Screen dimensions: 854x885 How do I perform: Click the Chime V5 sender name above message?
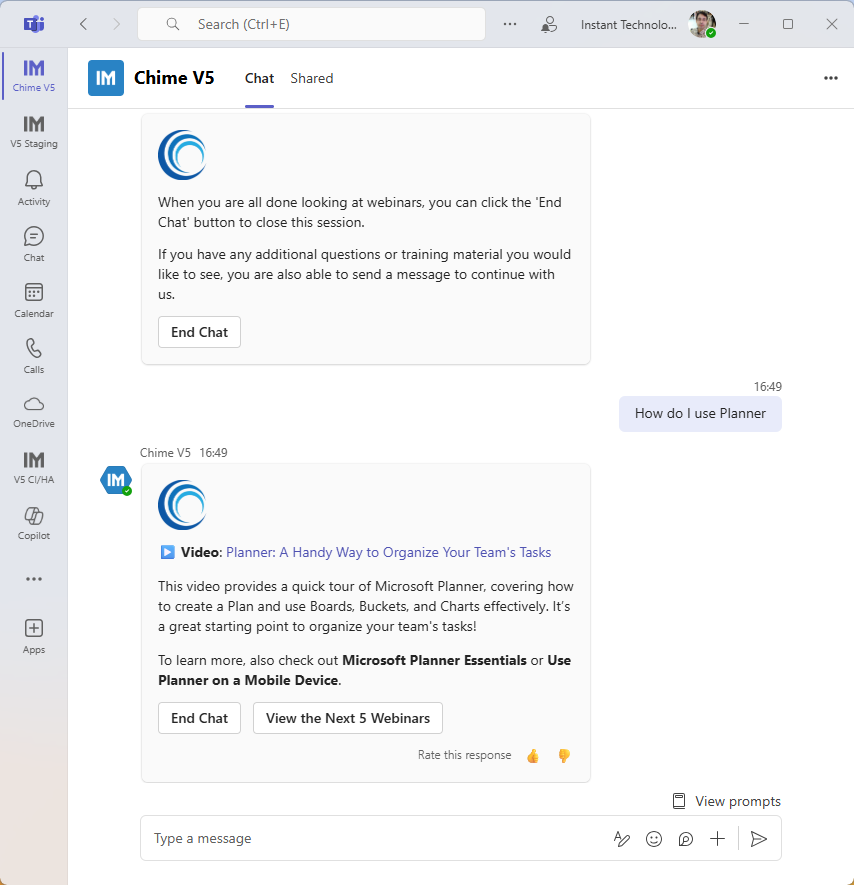(165, 453)
